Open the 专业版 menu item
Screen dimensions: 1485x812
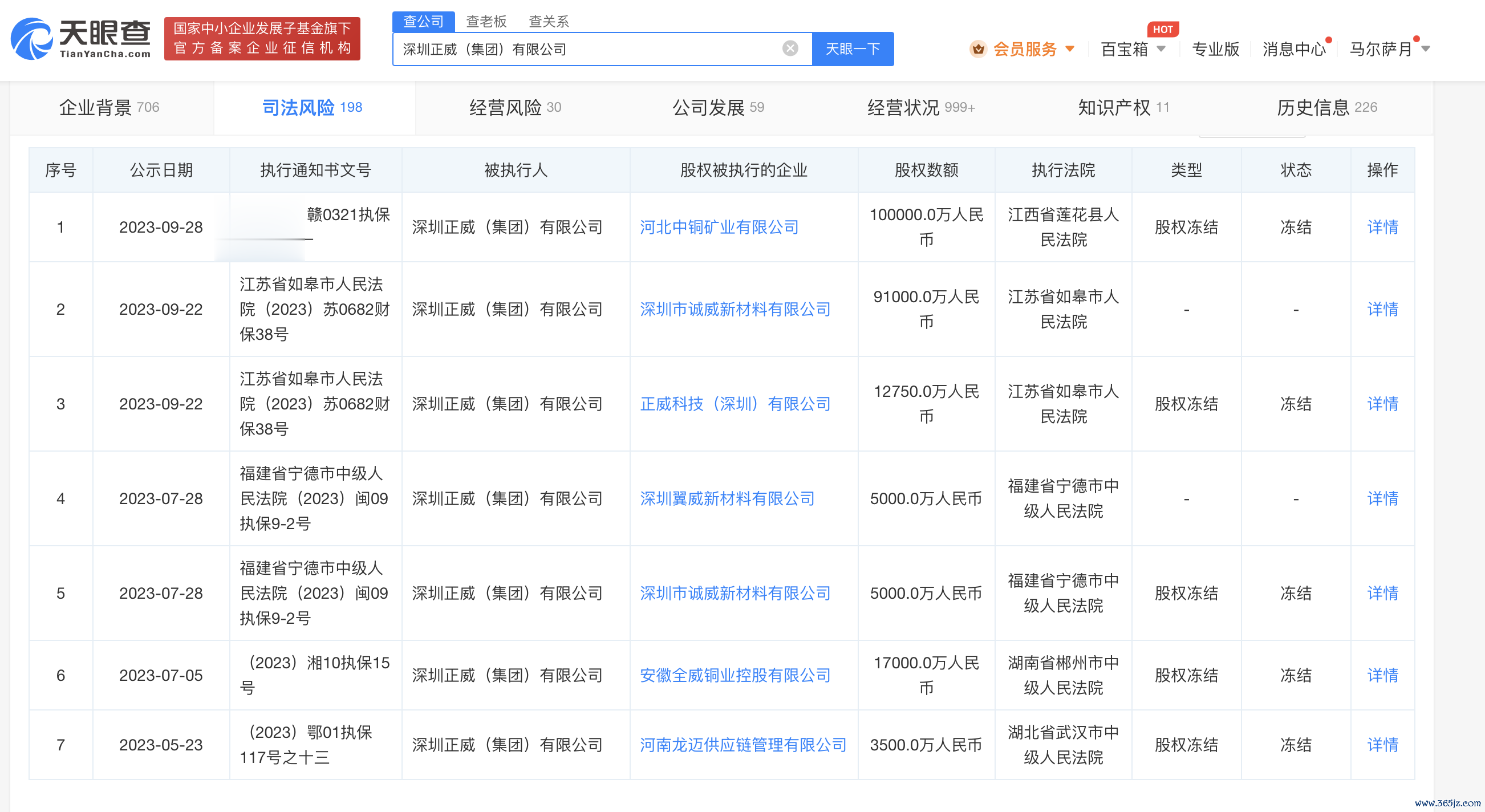pos(1215,49)
